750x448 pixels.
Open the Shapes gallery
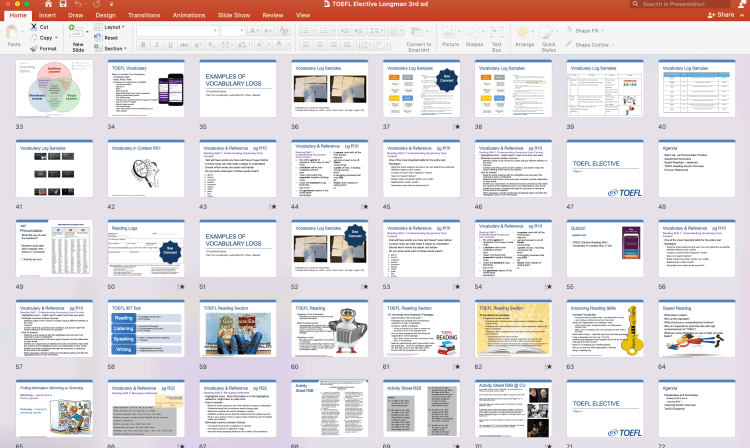pos(474,31)
